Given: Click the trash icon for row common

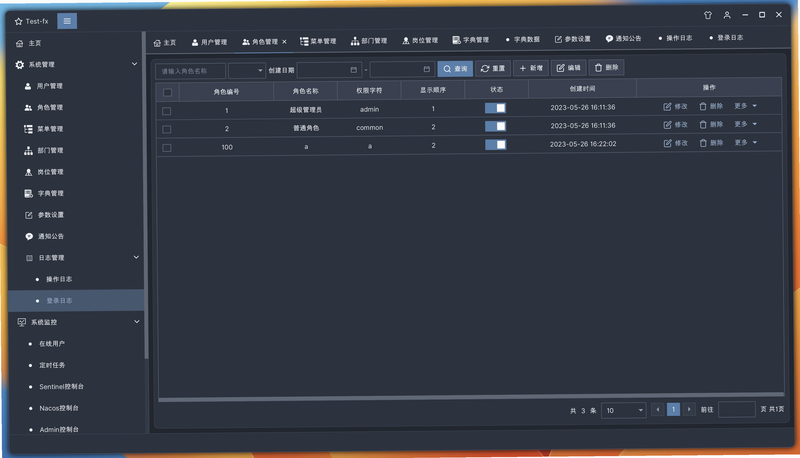Looking at the screenshot, I should pos(703,124).
